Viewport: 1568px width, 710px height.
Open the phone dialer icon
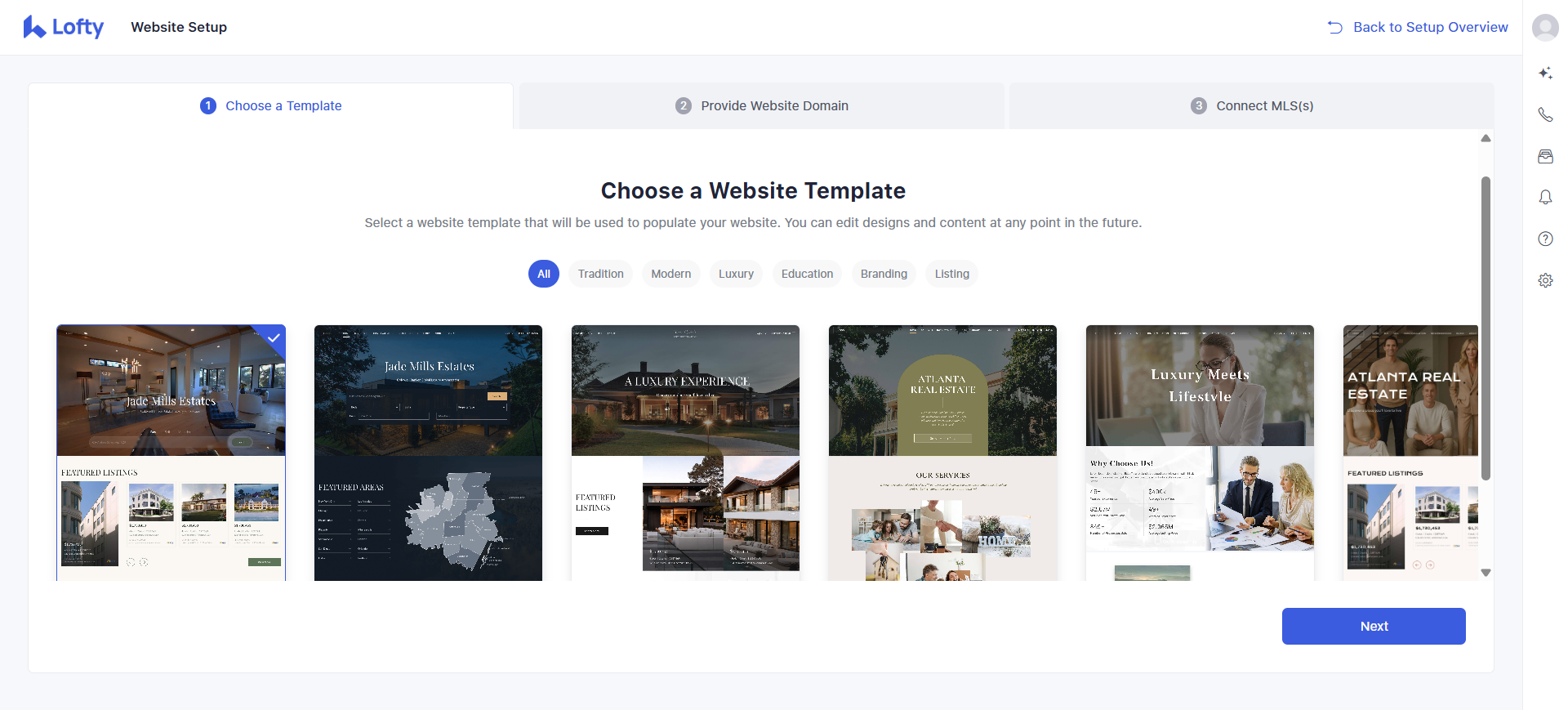[x=1545, y=115]
